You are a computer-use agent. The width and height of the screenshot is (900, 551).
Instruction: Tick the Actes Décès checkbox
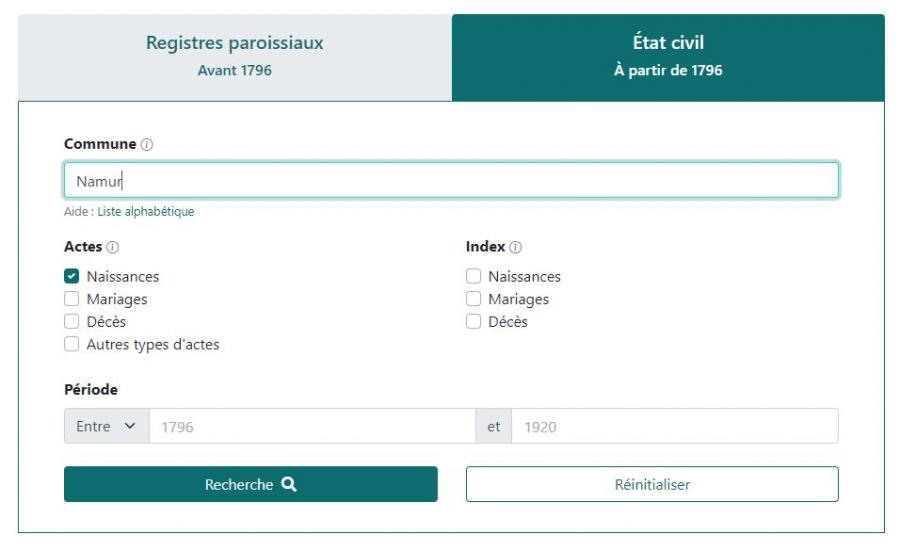72,321
